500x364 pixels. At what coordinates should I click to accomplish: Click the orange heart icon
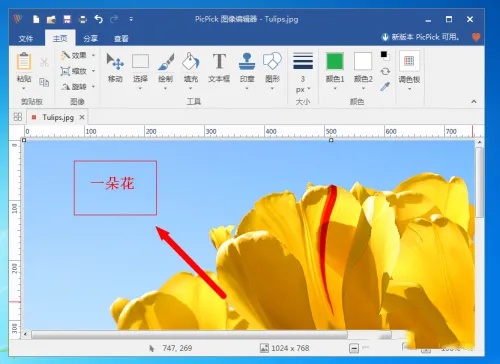coord(476,37)
